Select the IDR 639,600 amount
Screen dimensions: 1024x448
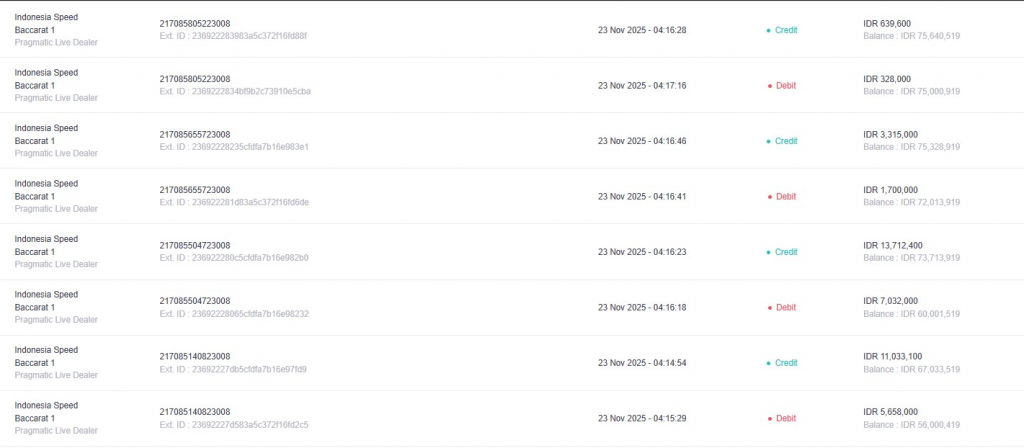887,24
